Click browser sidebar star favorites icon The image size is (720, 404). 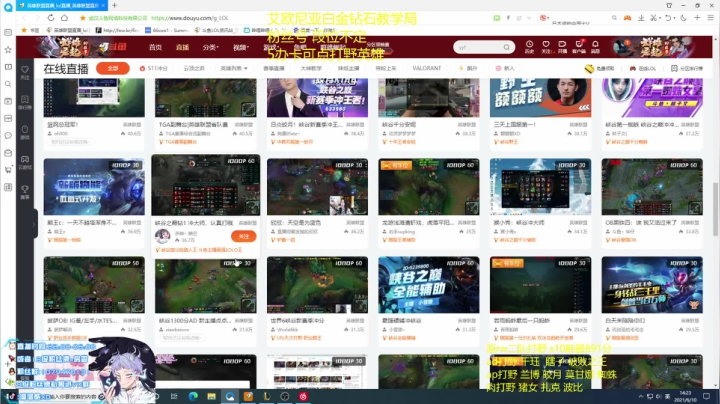click(8, 49)
